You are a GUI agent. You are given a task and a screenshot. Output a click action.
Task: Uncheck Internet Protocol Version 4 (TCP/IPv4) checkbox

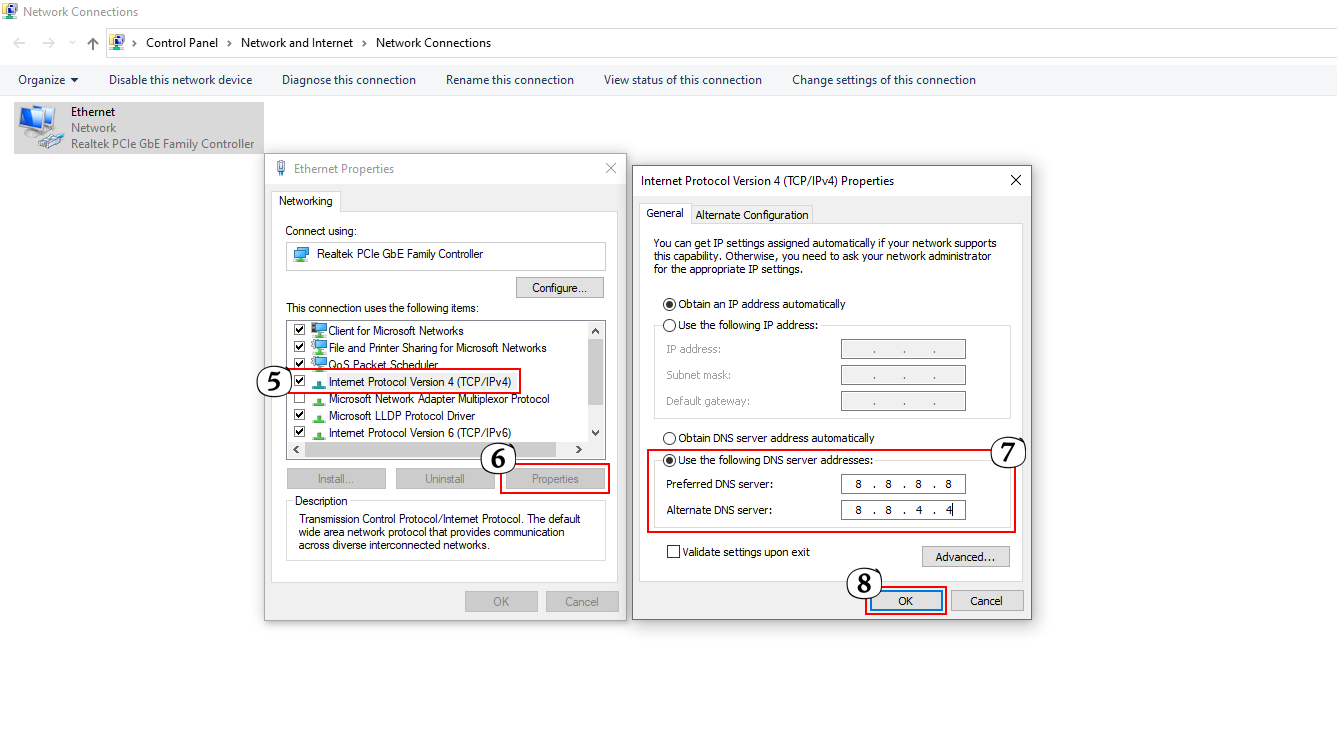coord(299,381)
